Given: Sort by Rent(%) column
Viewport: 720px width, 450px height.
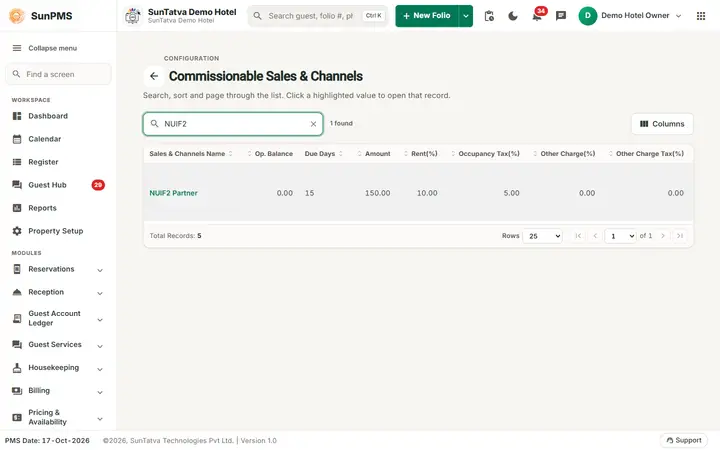Looking at the screenshot, I should (421, 154).
